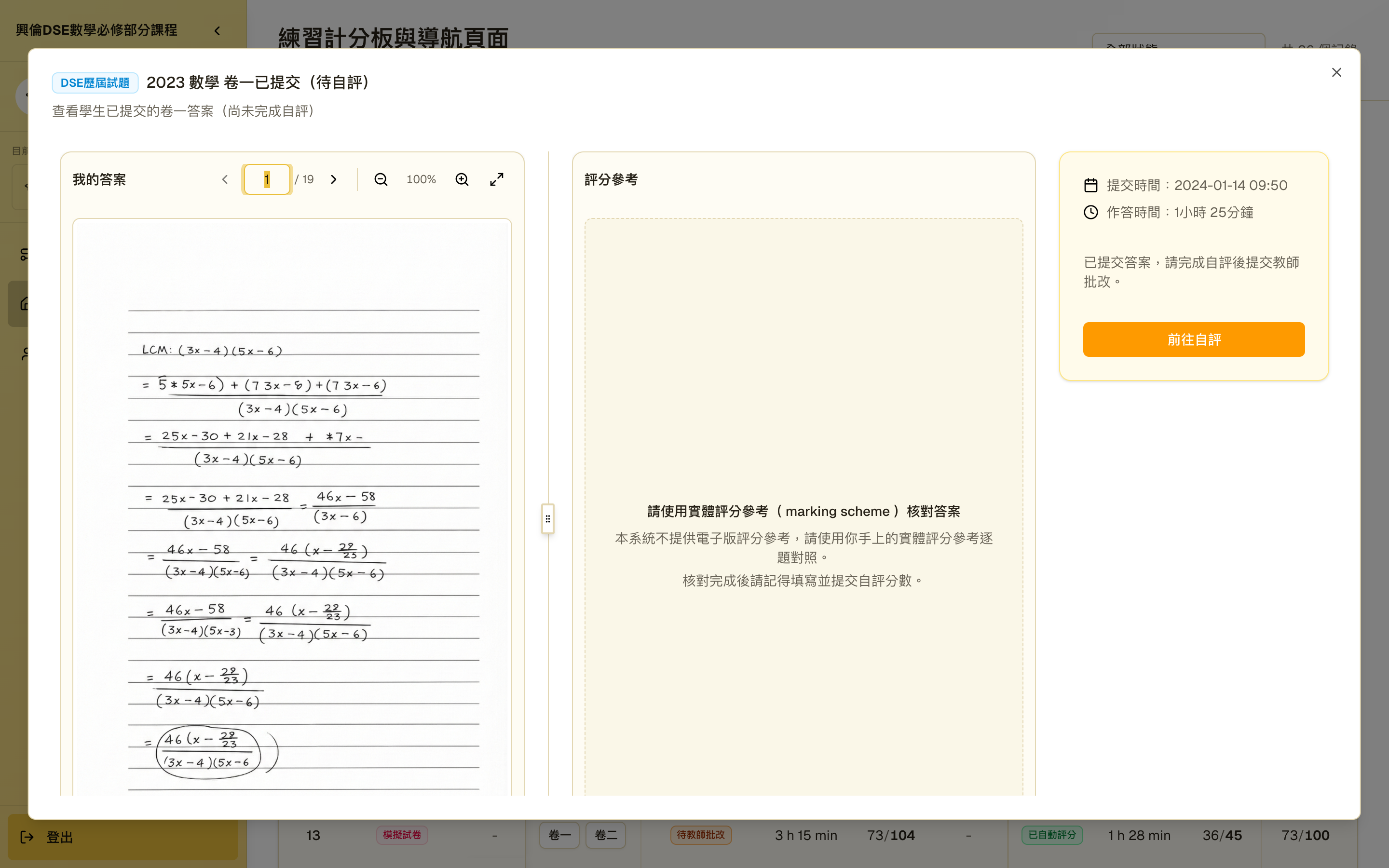Click the 我的答案 panel heading
Screen dimensions: 1389x868
(x=99, y=180)
